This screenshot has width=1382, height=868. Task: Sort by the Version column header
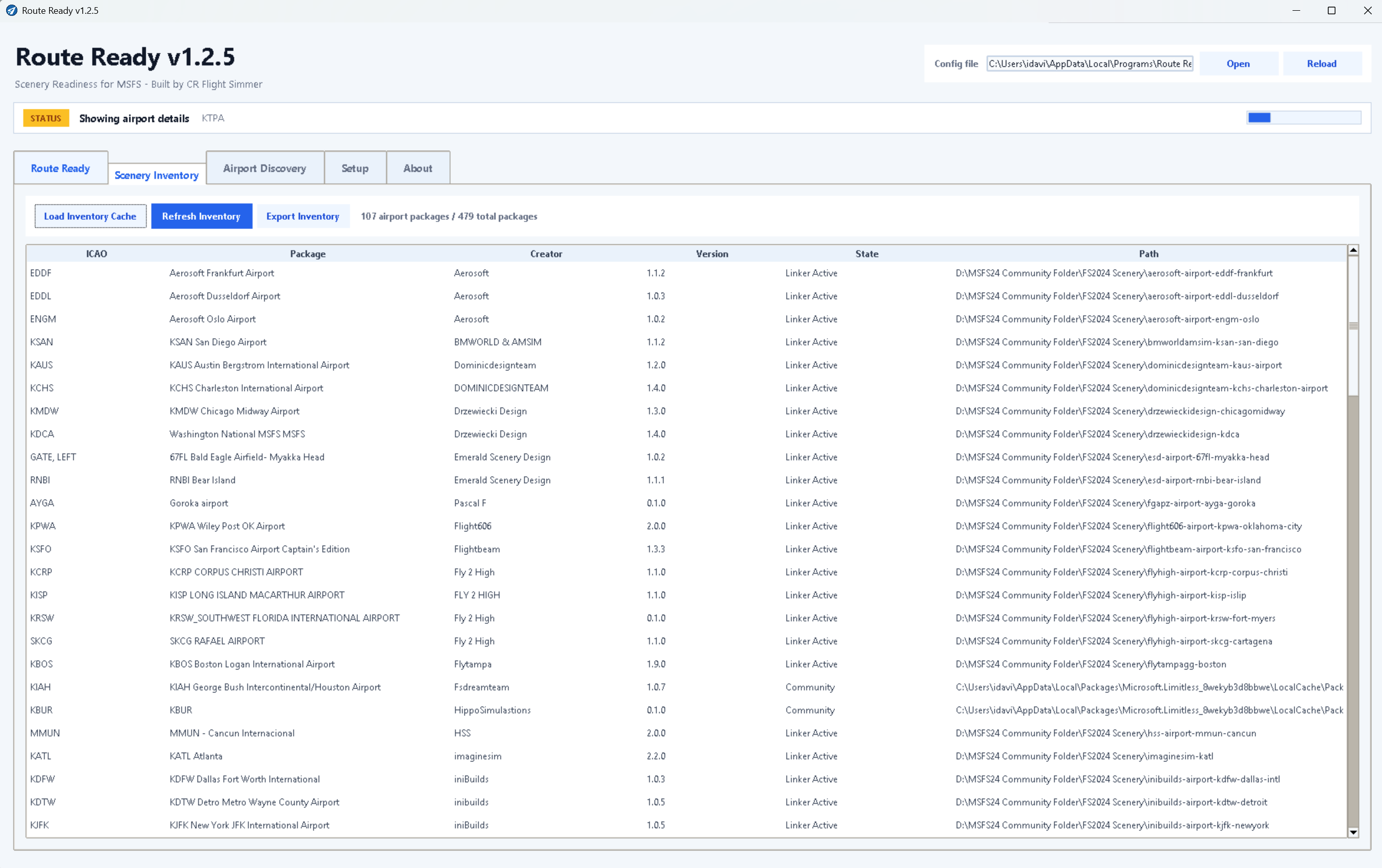[712, 254]
